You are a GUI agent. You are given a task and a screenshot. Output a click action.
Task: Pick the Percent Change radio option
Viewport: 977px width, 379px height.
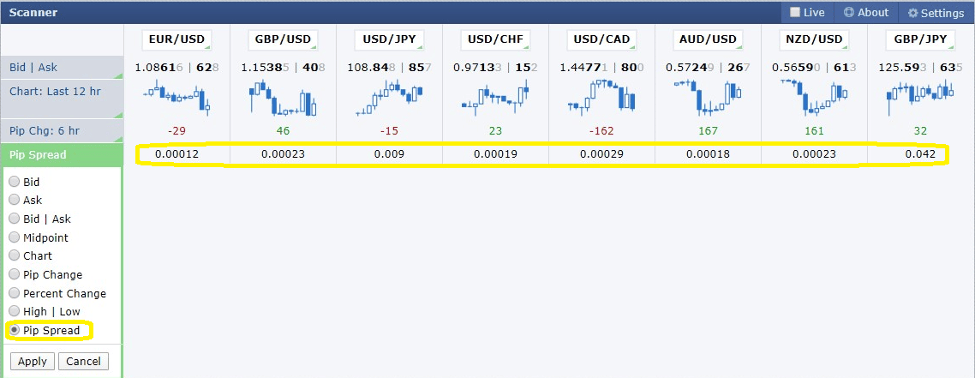[14, 293]
